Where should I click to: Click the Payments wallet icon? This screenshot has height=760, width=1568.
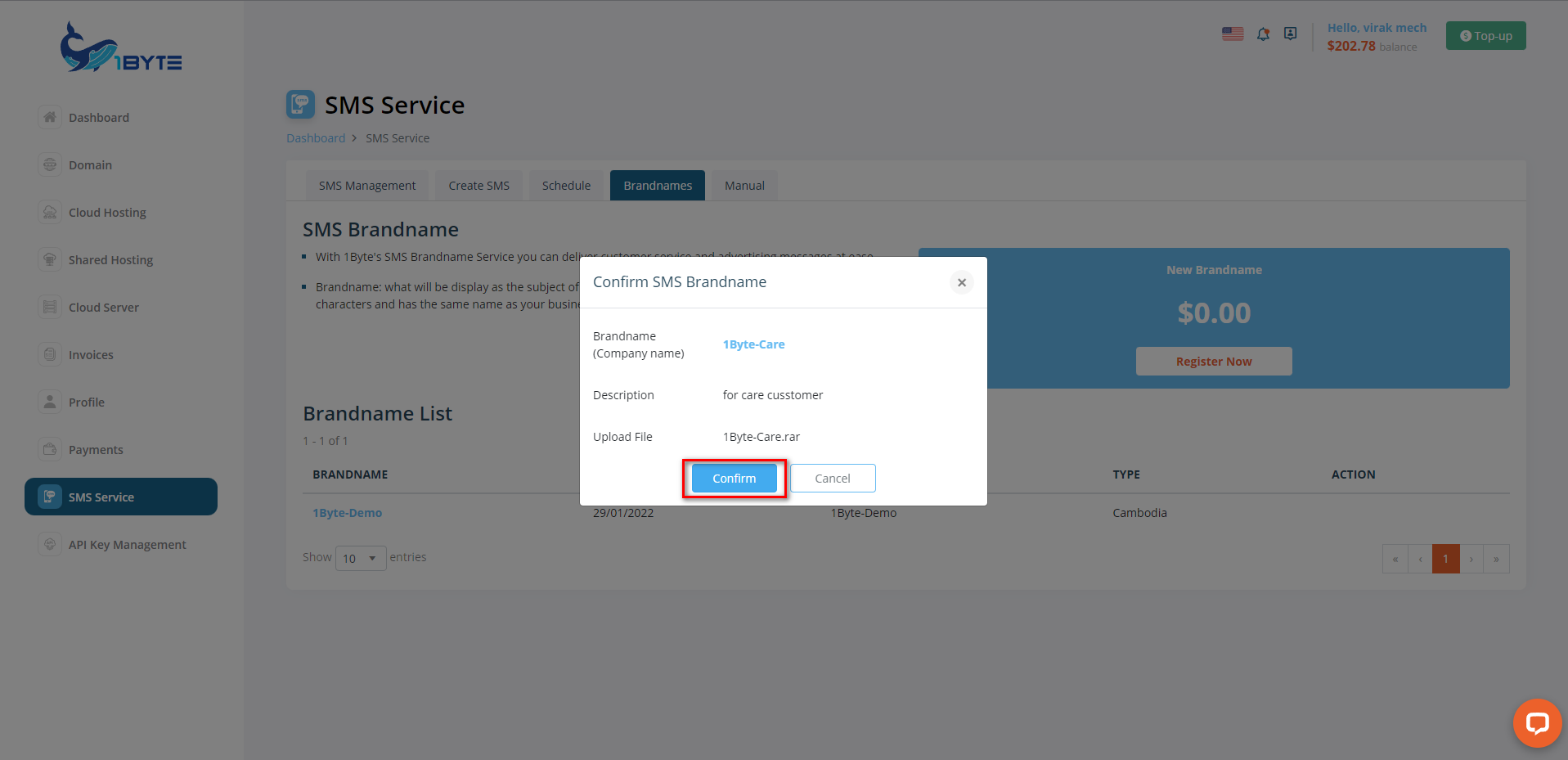[50, 449]
